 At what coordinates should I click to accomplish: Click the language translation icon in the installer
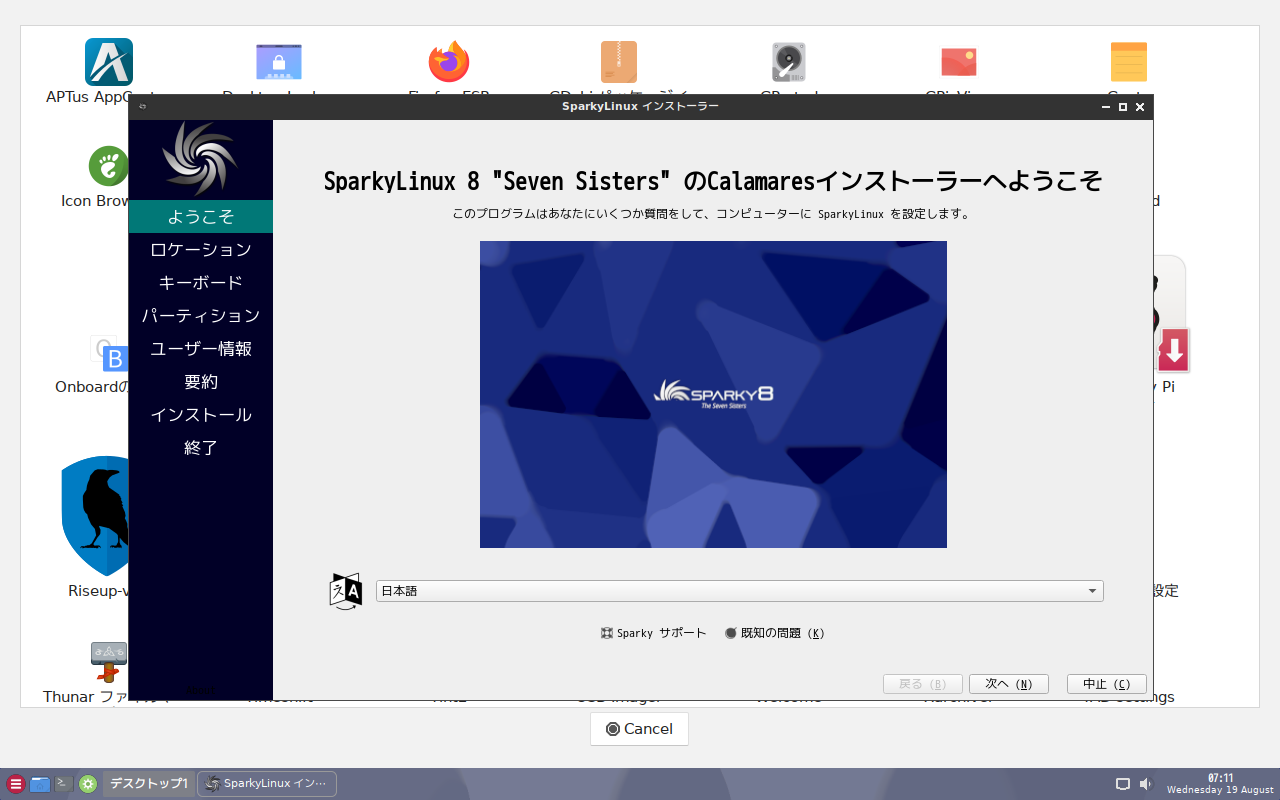(345, 591)
